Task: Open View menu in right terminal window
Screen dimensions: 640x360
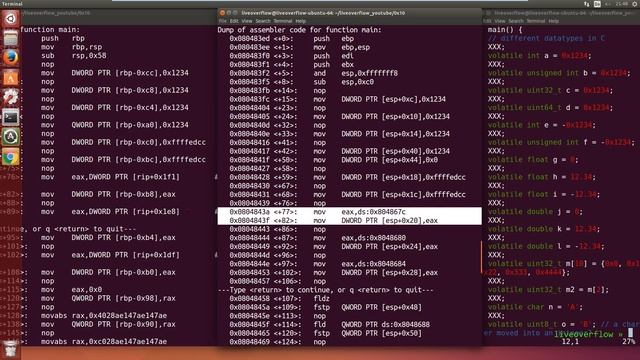Action: pyautogui.click(x=500, y=21)
